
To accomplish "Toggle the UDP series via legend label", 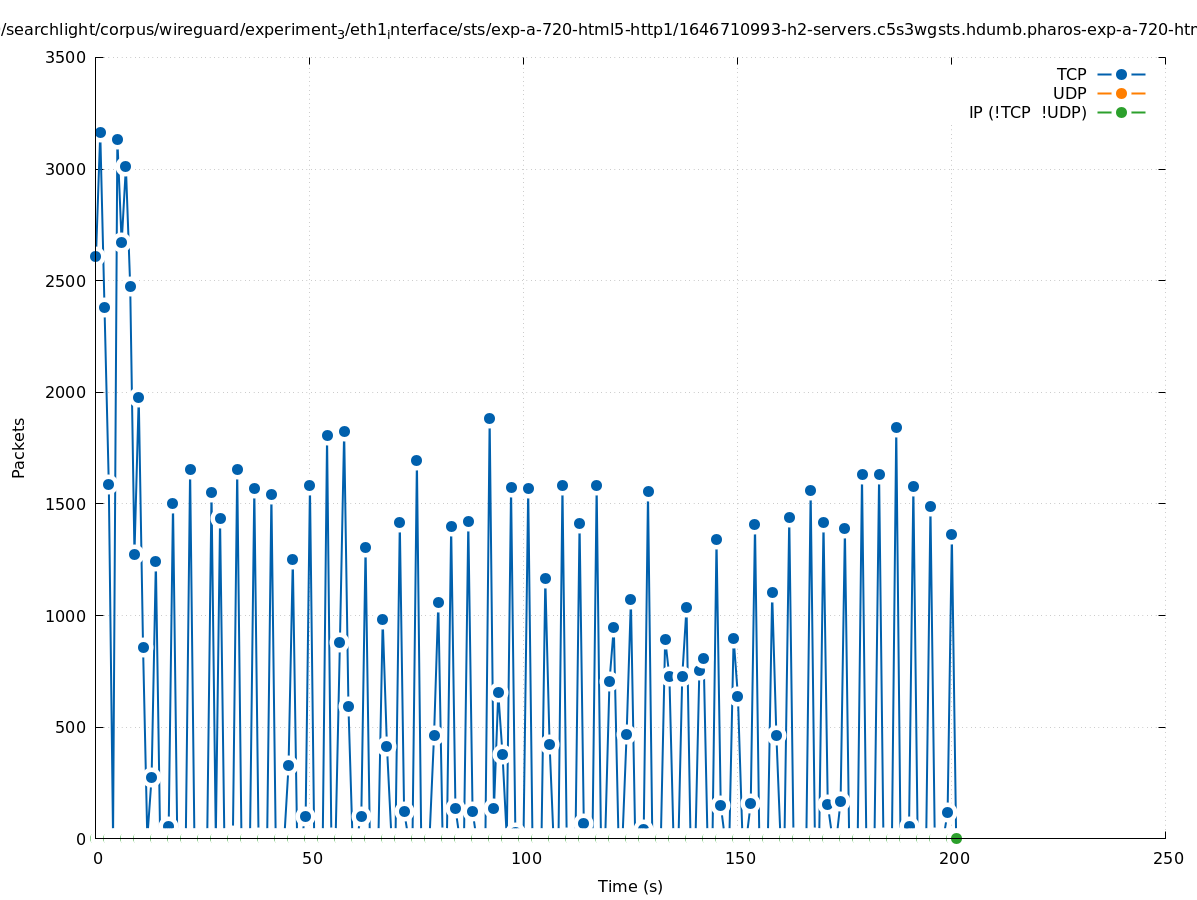I will (1069, 93).
